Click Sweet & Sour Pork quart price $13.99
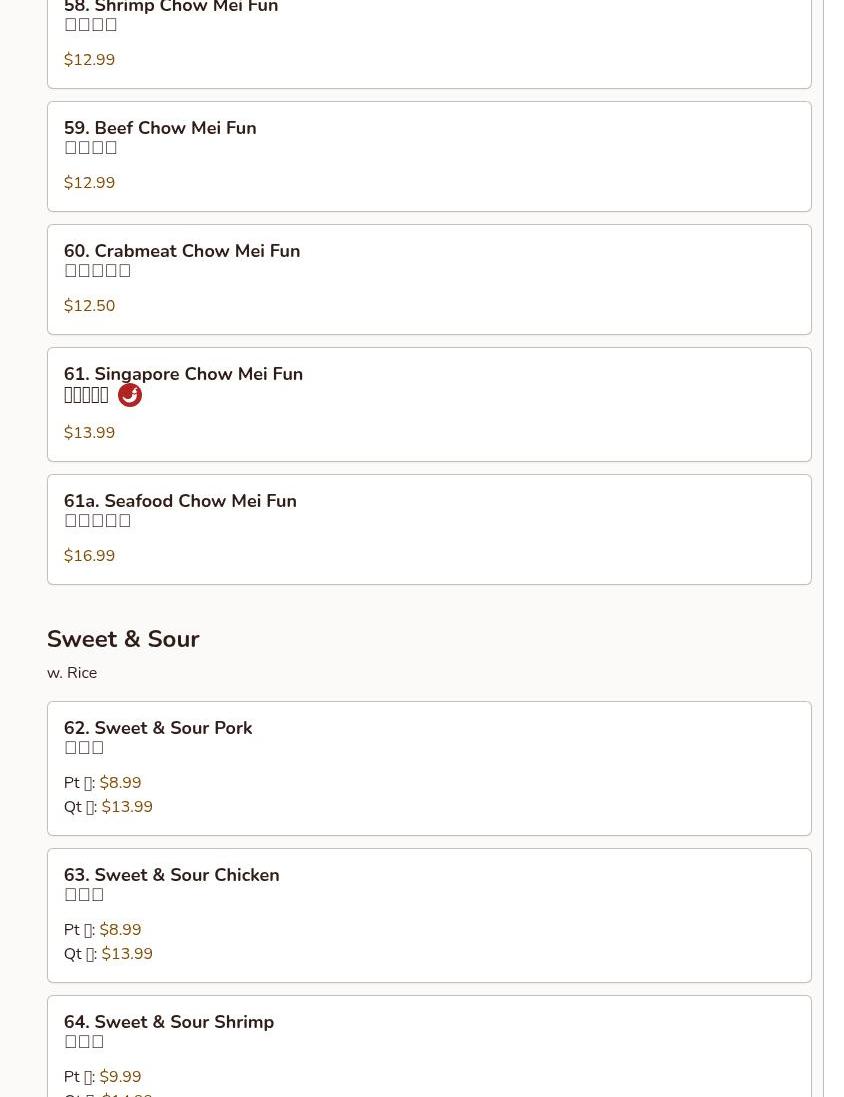The image size is (844, 1097). click(x=127, y=807)
